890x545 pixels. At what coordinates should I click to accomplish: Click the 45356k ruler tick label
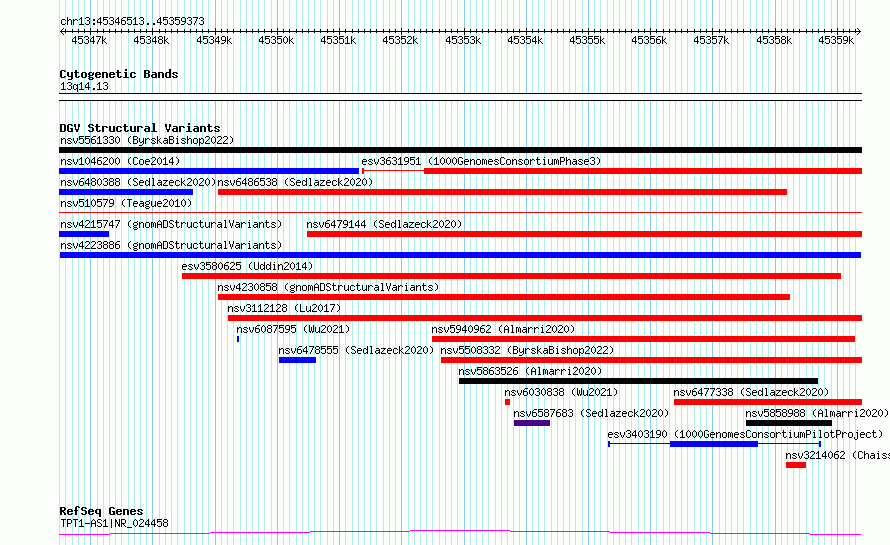pos(649,40)
